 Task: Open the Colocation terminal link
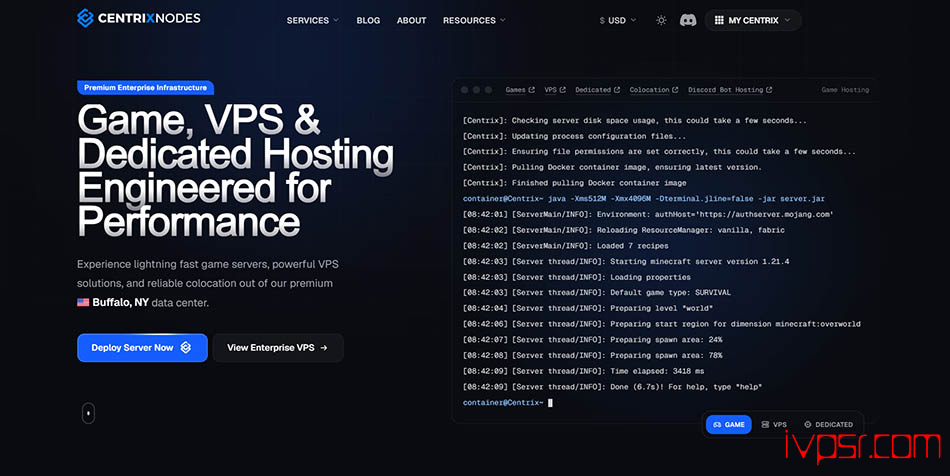(x=654, y=90)
